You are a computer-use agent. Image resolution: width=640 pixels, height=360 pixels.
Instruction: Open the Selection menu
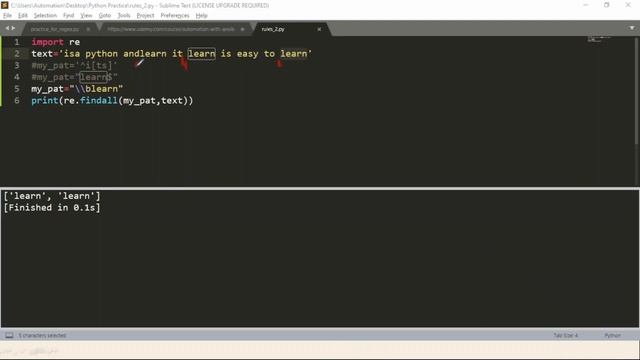[45, 16]
